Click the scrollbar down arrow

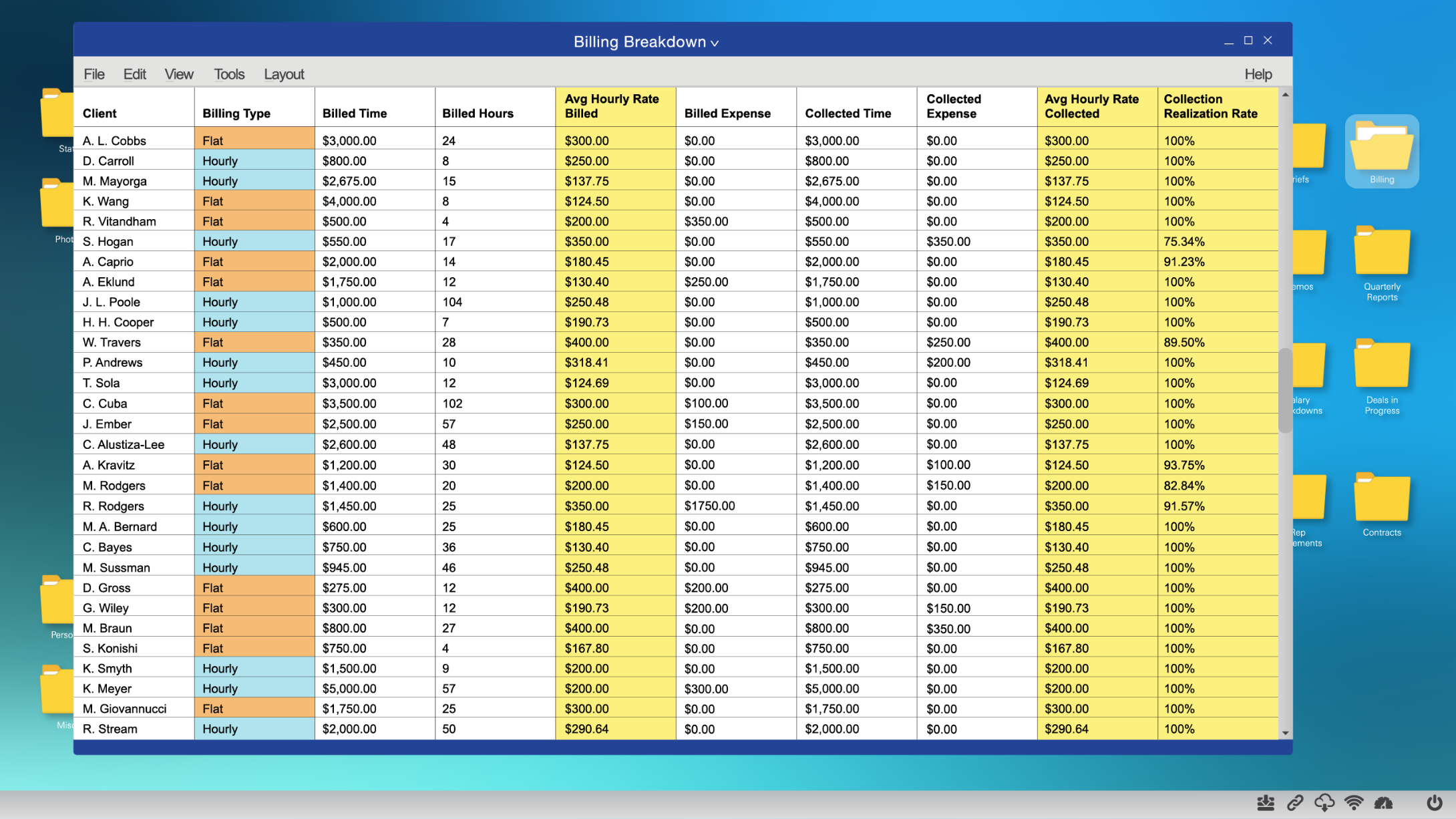pos(1285,733)
